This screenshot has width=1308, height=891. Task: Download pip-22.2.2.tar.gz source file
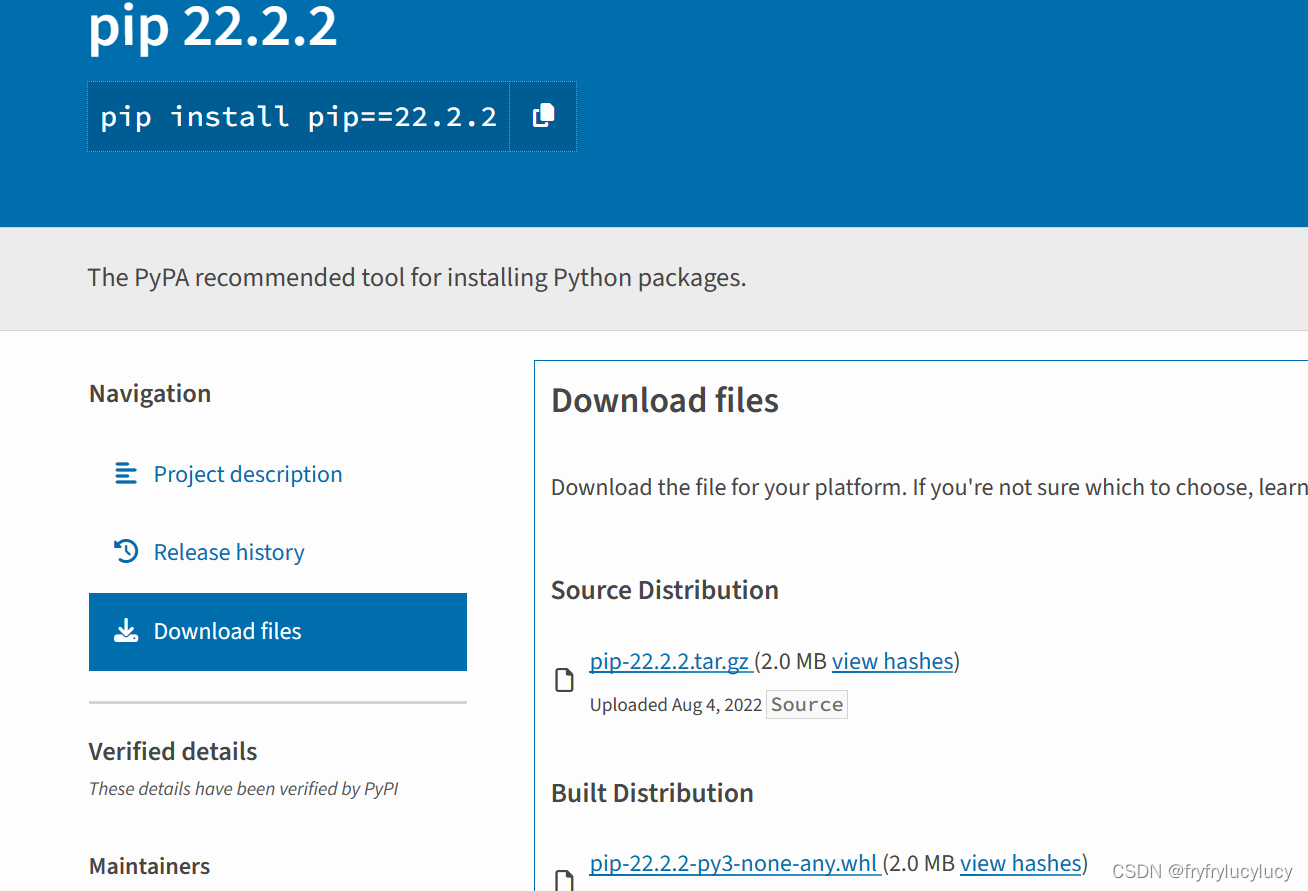coord(671,661)
